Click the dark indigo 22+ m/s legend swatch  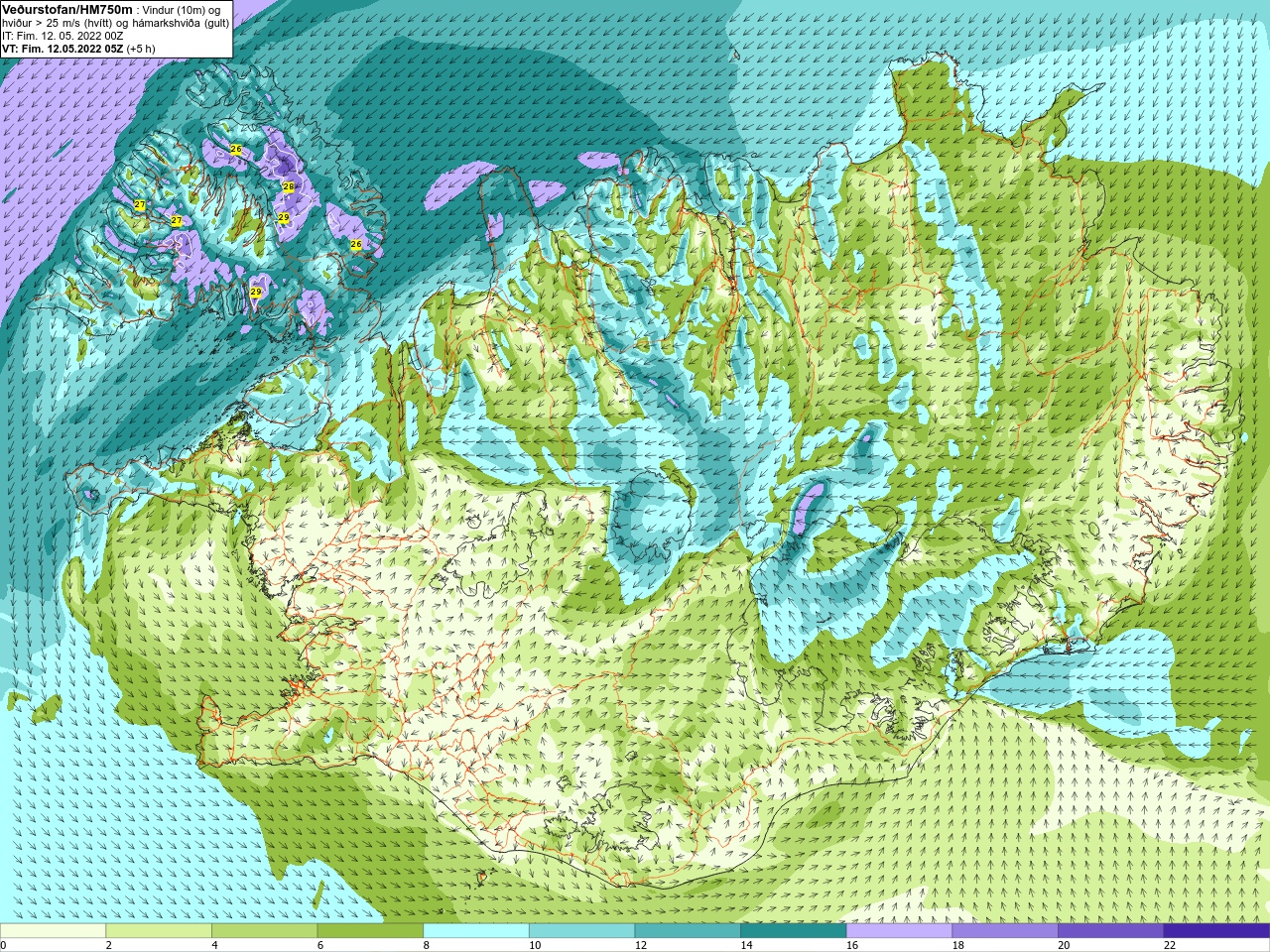tap(1217, 931)
